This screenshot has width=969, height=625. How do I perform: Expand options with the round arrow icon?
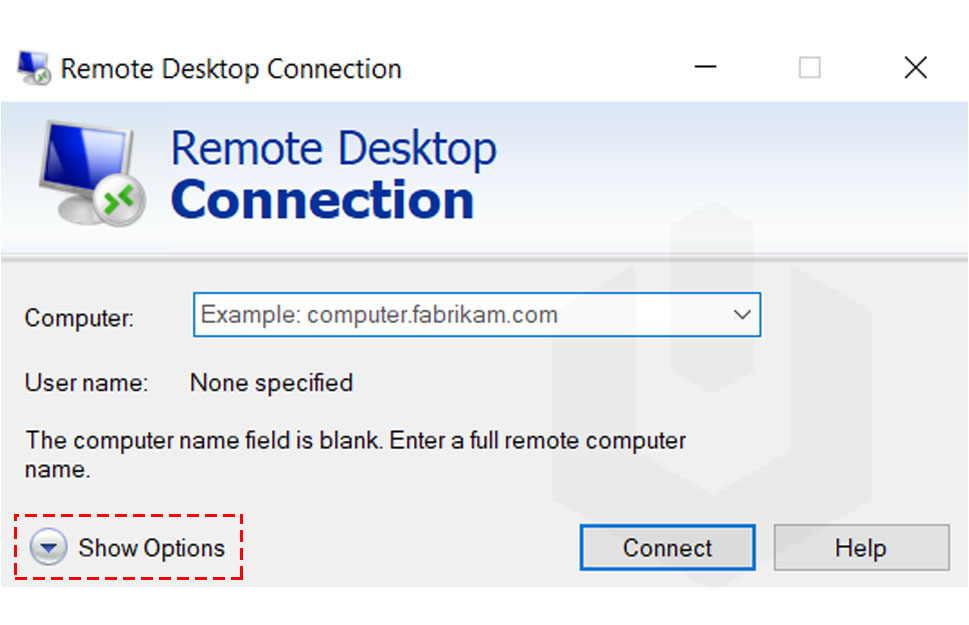click(48, 547)
